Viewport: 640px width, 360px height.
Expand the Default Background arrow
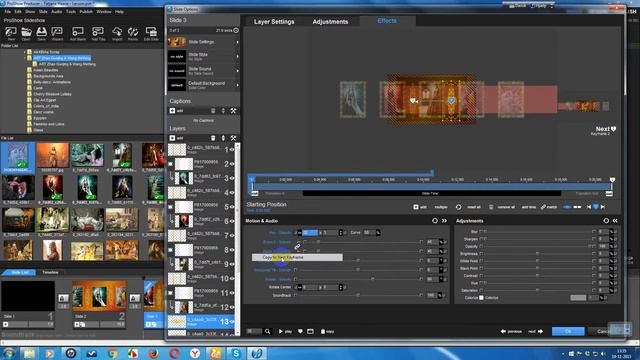click(x=238, y=85)
